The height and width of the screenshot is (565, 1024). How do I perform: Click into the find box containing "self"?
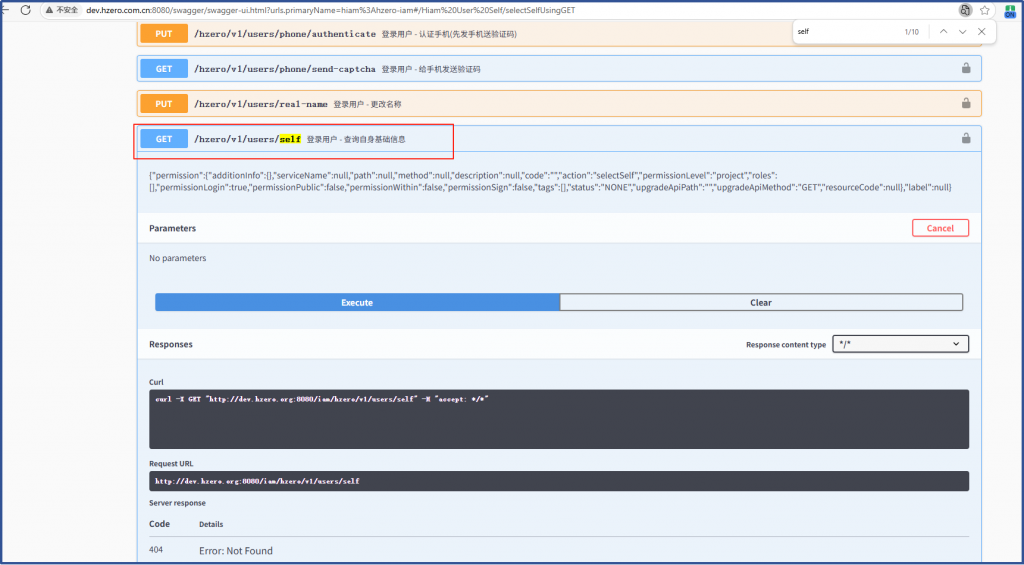tap(845, 32)
